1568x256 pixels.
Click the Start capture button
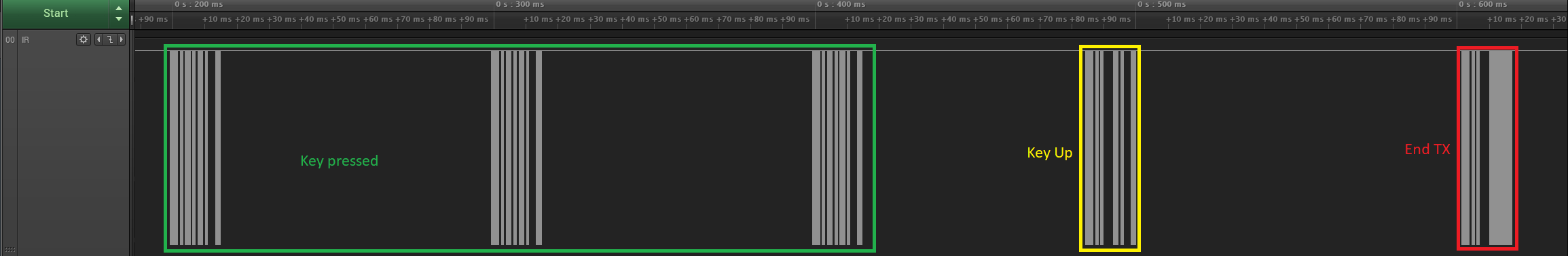tap(55, 14)
